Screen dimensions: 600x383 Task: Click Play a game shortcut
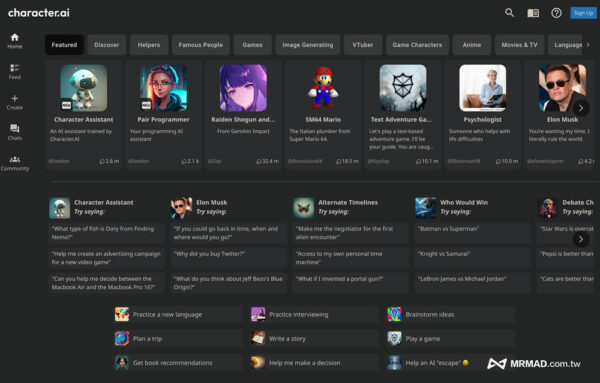pyautogui.click(x=451, y=339)
